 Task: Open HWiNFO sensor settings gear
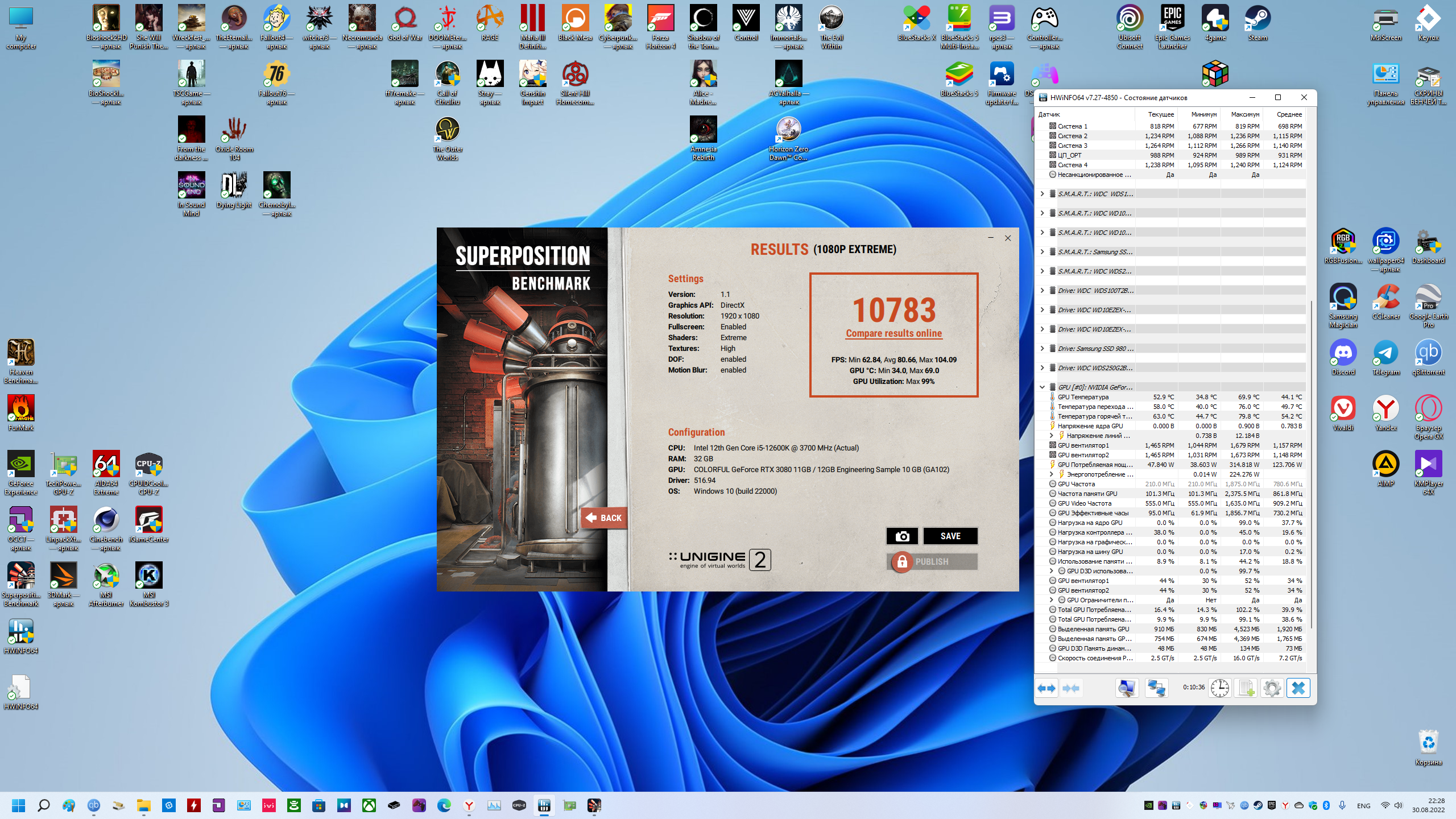[1272, 688]
